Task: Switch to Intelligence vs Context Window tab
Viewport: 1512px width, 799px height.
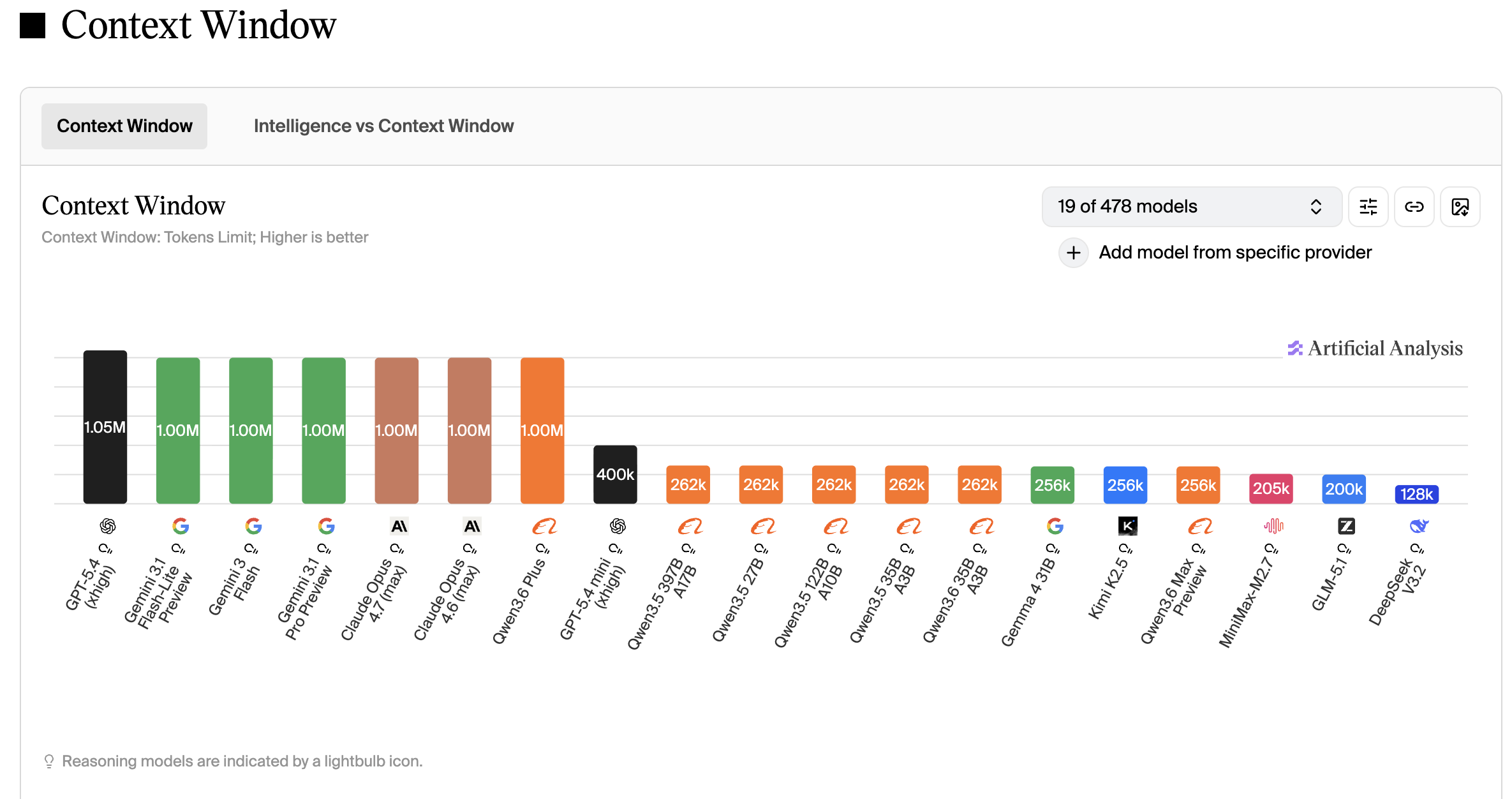Action: click(x=383, y=126)
